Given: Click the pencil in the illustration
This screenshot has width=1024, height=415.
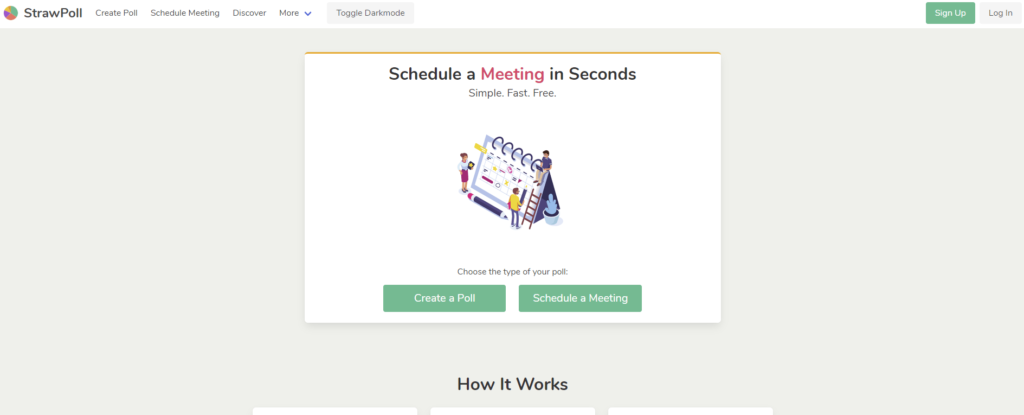Looking at the screenshot, I should (489, 203).
